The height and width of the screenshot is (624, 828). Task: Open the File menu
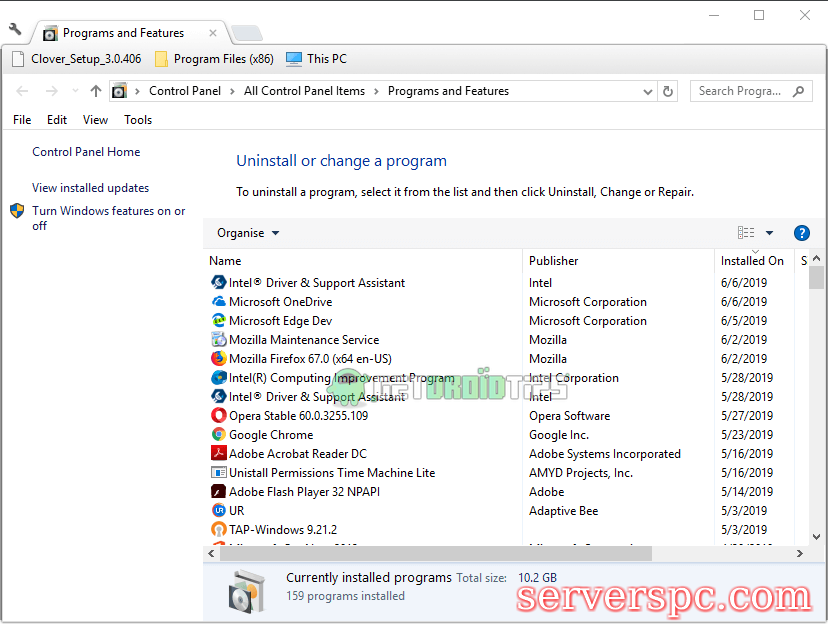click(x=22, y=120)
